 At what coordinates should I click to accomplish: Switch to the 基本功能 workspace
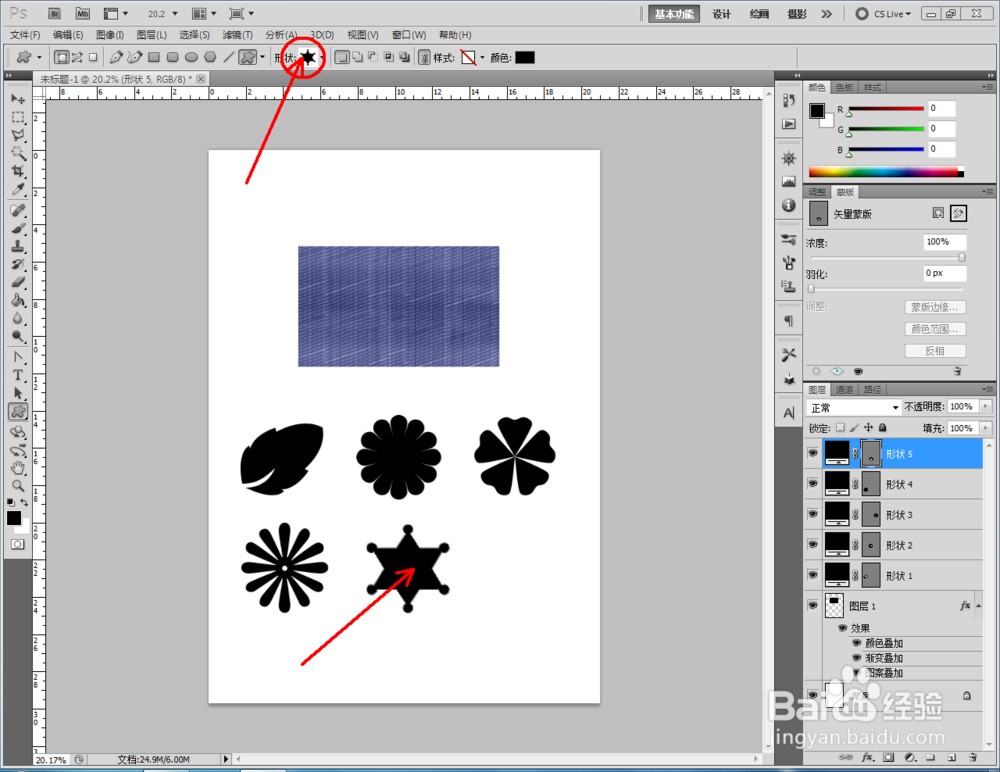click(x=674, y=13)
